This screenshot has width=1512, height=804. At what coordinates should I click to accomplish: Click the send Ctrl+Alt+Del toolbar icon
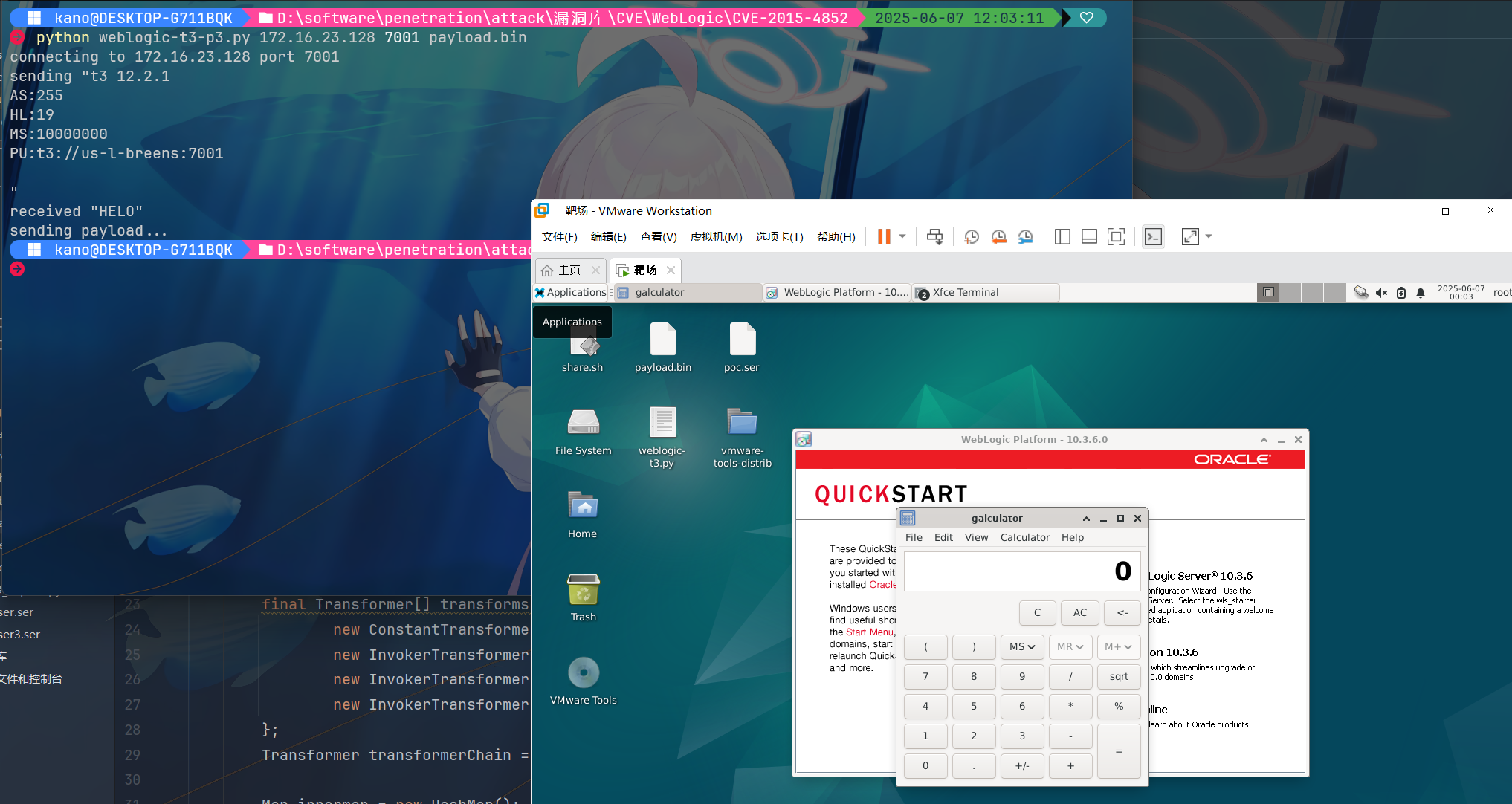tap(934, 237)
